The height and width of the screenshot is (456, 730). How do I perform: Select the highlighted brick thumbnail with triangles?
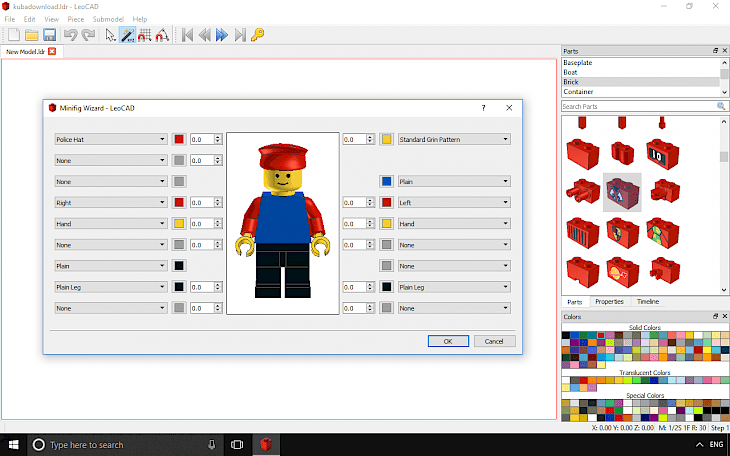click(x=622, y=192)
